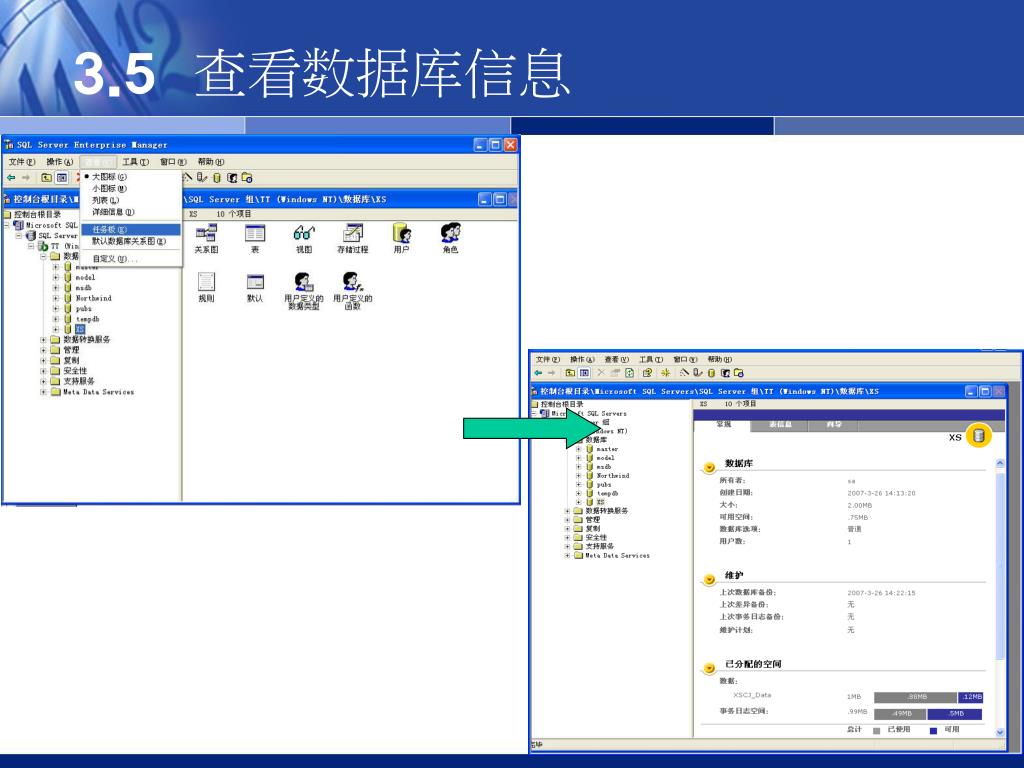
Task: Open the 用户定义的数据类型 icon
Action: 304,291
